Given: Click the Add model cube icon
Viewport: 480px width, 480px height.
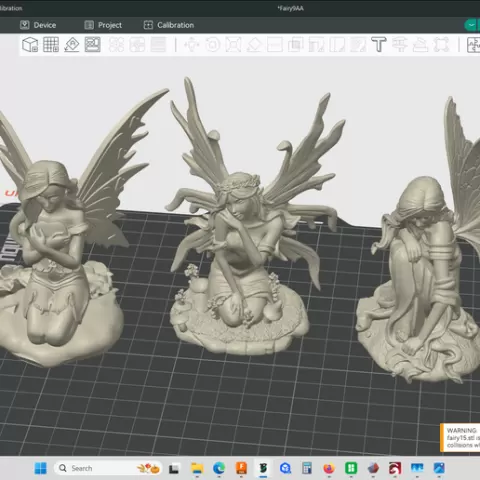Looking at the screenshot, I should pos(30,45).
